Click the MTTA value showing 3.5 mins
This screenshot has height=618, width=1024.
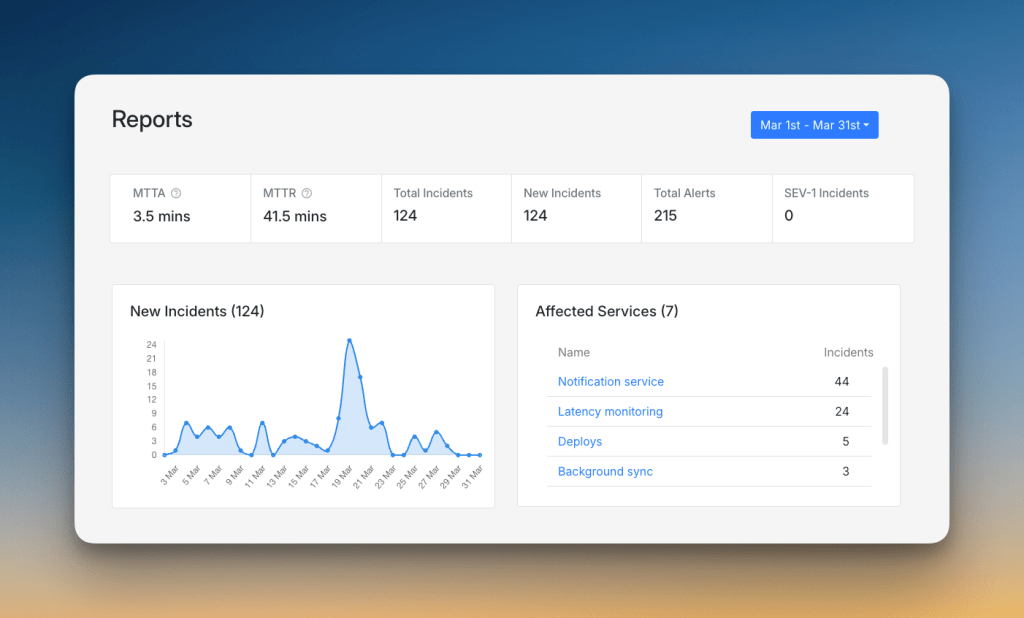pos(160,216)
